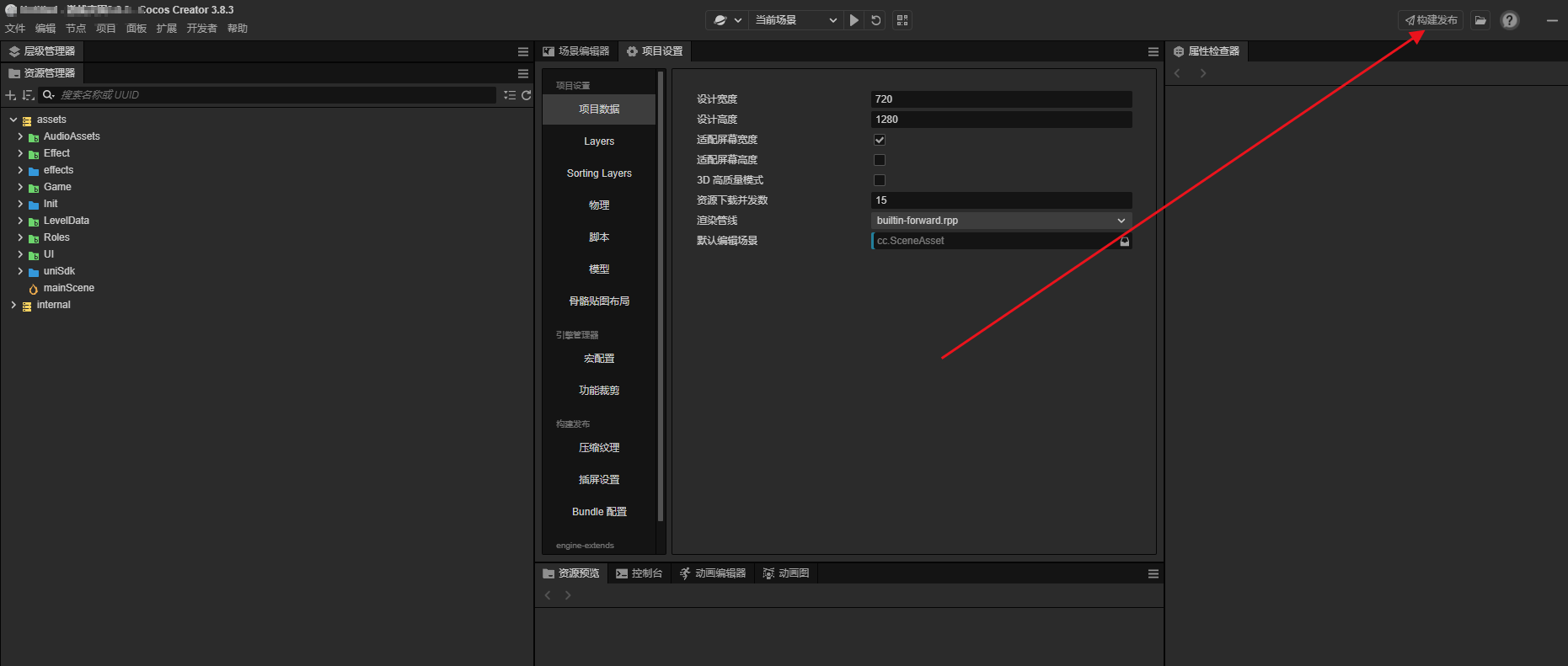1568x666 pixels.
Task: Click the 设计宽度 input field showing 720
Action: 1000,99
